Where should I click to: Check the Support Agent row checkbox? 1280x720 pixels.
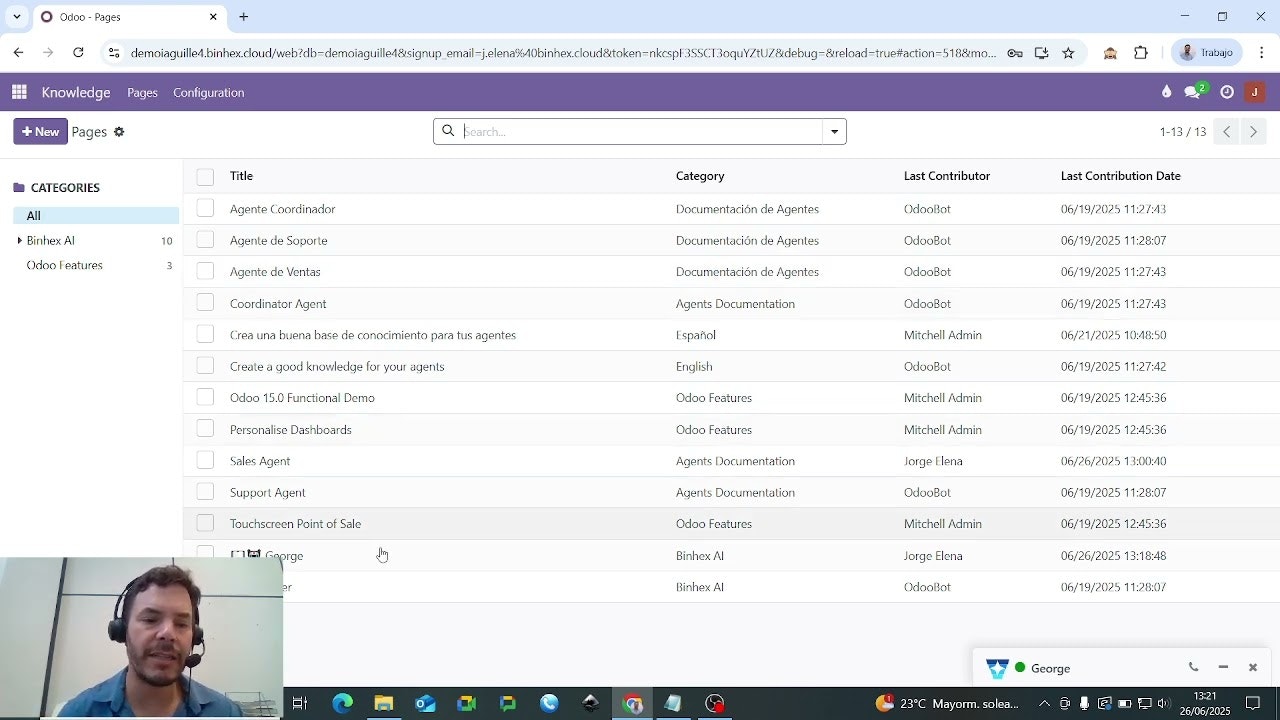click(205, 492)
